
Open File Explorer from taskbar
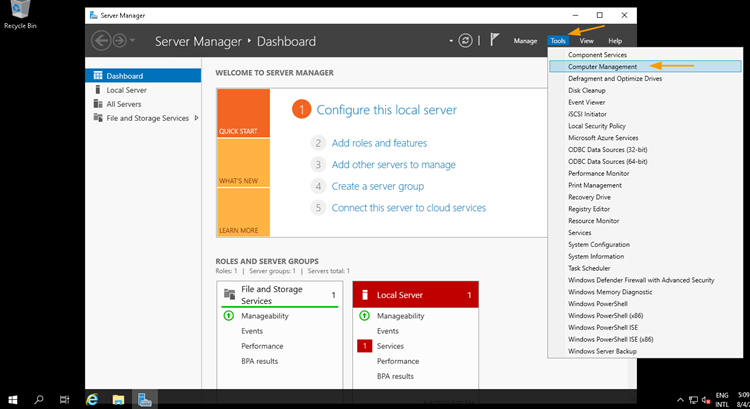tap(118, 399)
